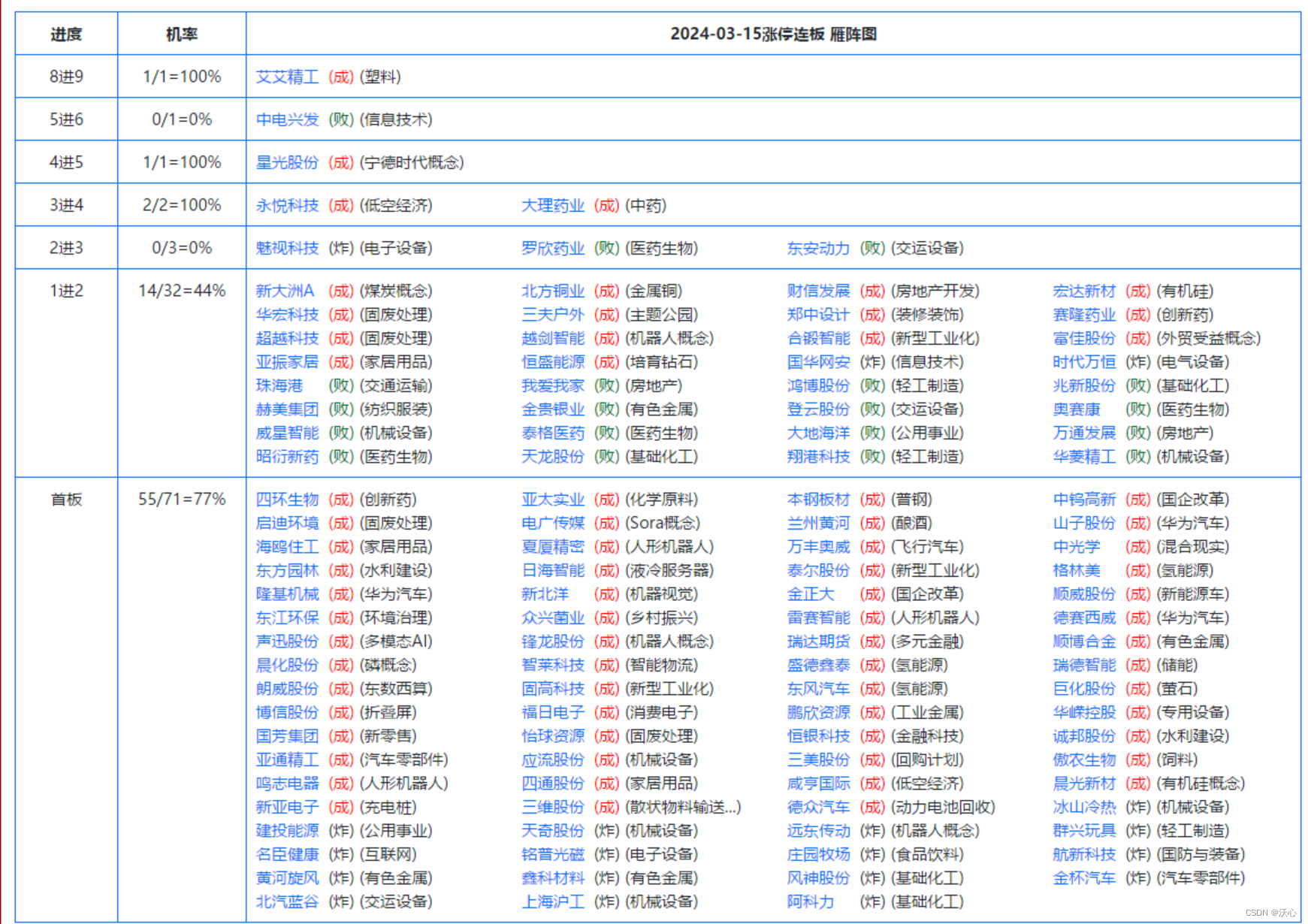Open the 财信发展 link

[x=818, y=291]
